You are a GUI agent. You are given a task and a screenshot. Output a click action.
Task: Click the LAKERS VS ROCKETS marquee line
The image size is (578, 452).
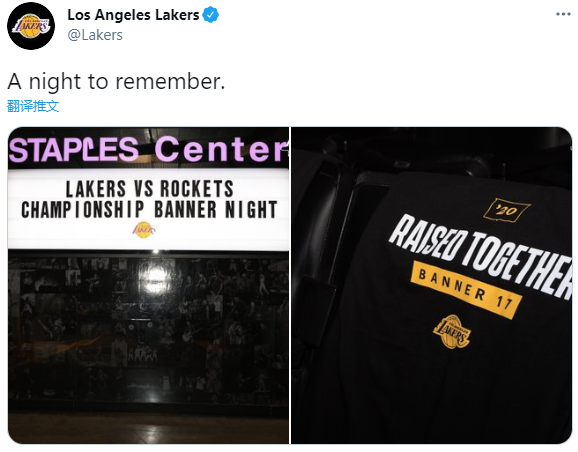click(149, 189)
